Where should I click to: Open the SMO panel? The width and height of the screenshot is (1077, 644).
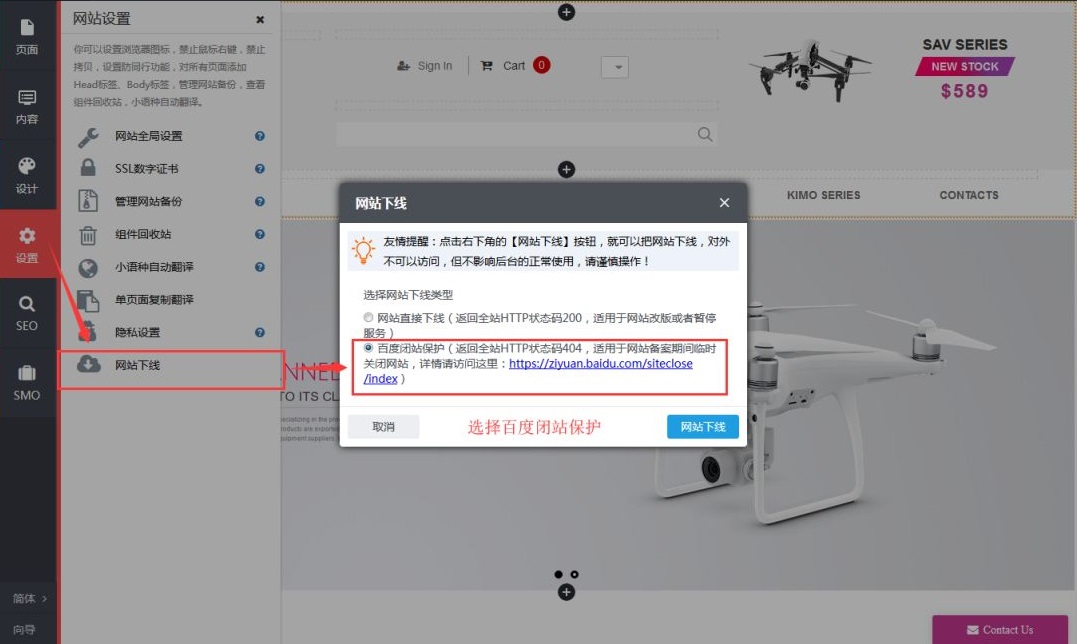(27, 385)
